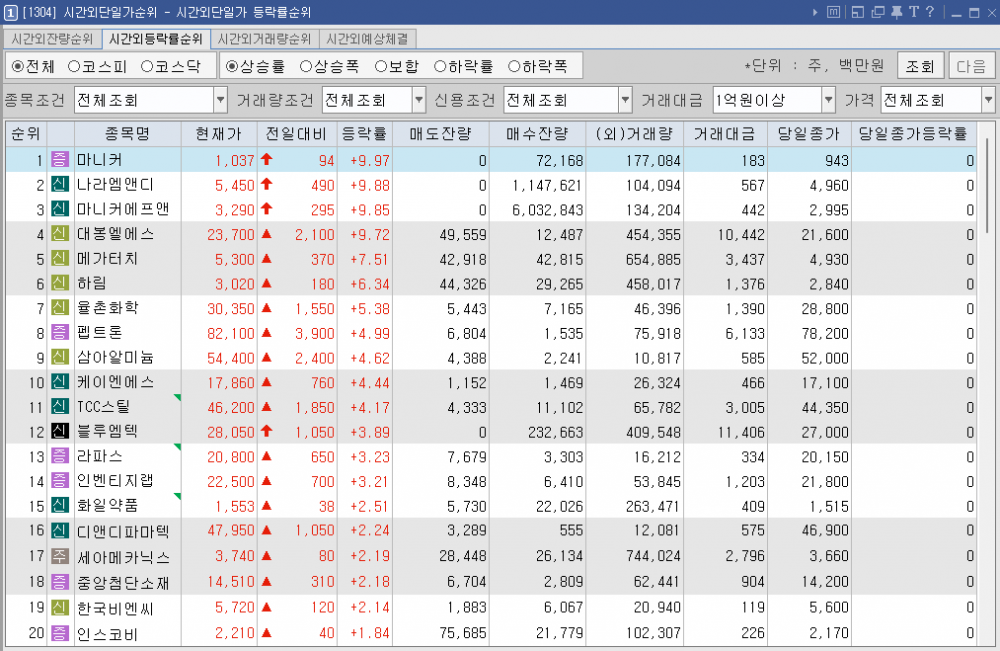The image size is (1000, 651).
Task: Select the 코스닥 market radio button
Action: point(169,66)
